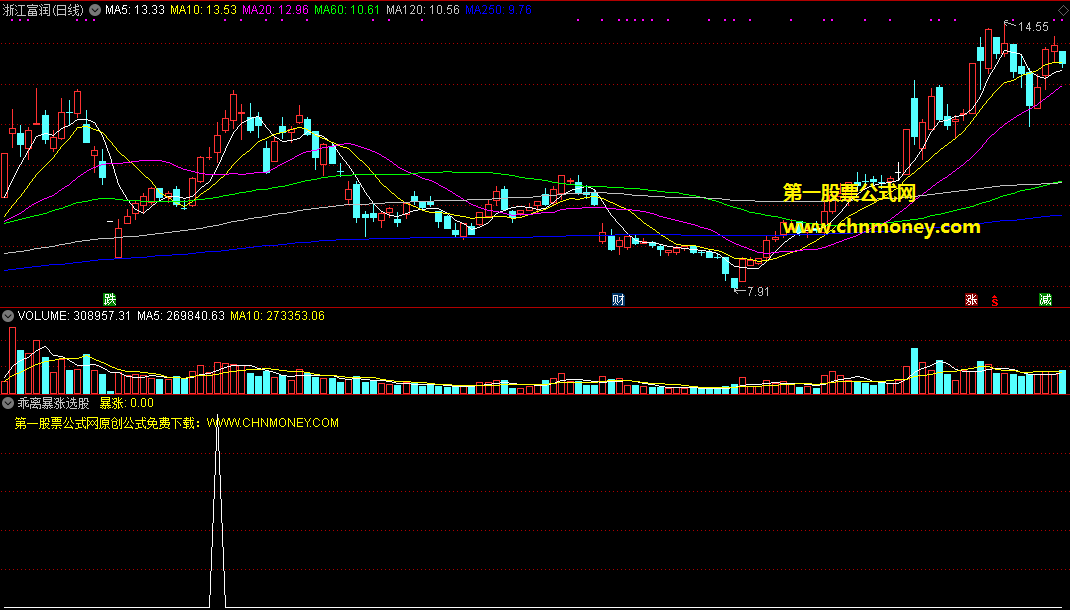Select the MA10: 13.53 label
This screenshot has height=610, width=1070.
[x=203, y=10]
